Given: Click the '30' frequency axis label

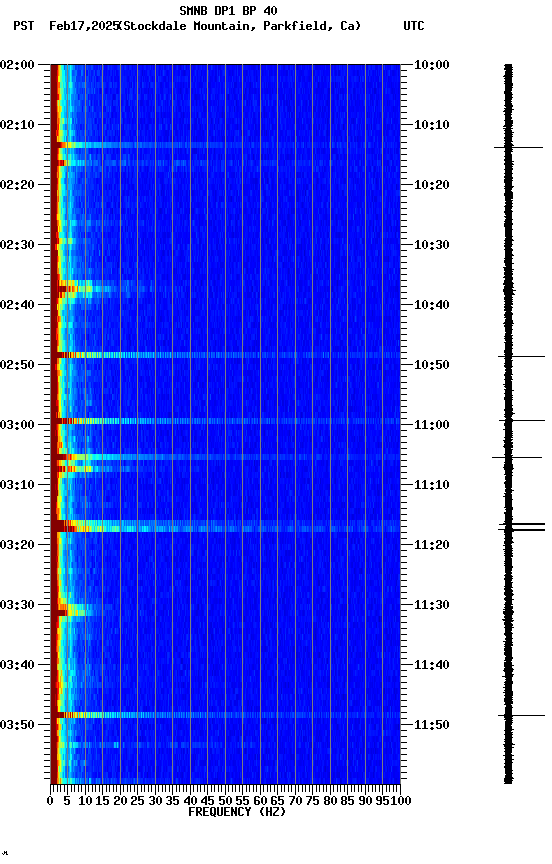Looking at the screenshot, I should tap(155, 801).
